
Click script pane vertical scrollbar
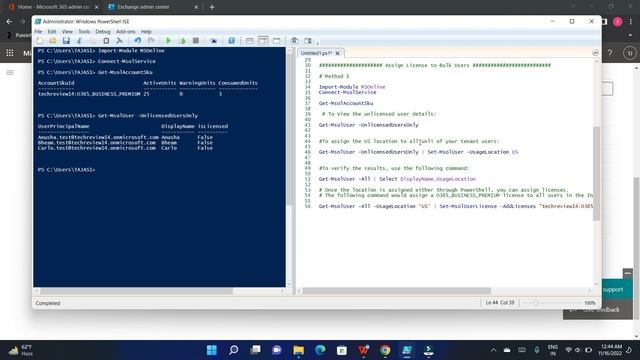pyautogui.click(x=596, y=173)
